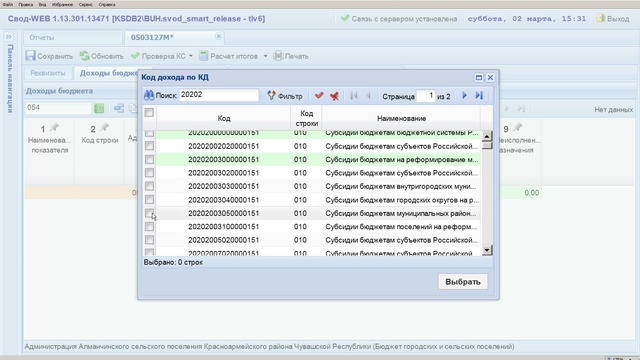Click the Выбрать button
The image size is (640, 360).
[463, 282]
